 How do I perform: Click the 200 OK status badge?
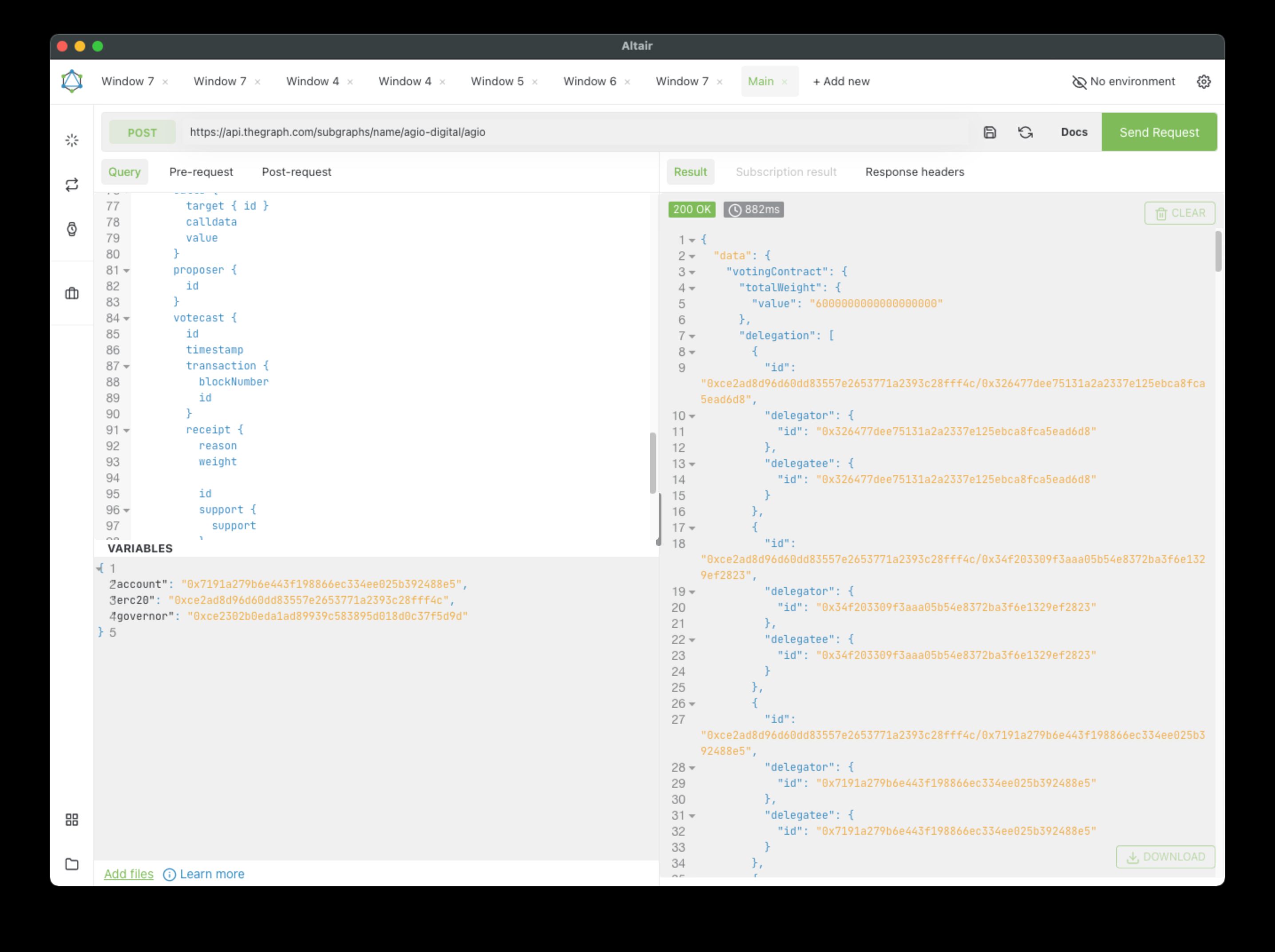click(692, 209)
